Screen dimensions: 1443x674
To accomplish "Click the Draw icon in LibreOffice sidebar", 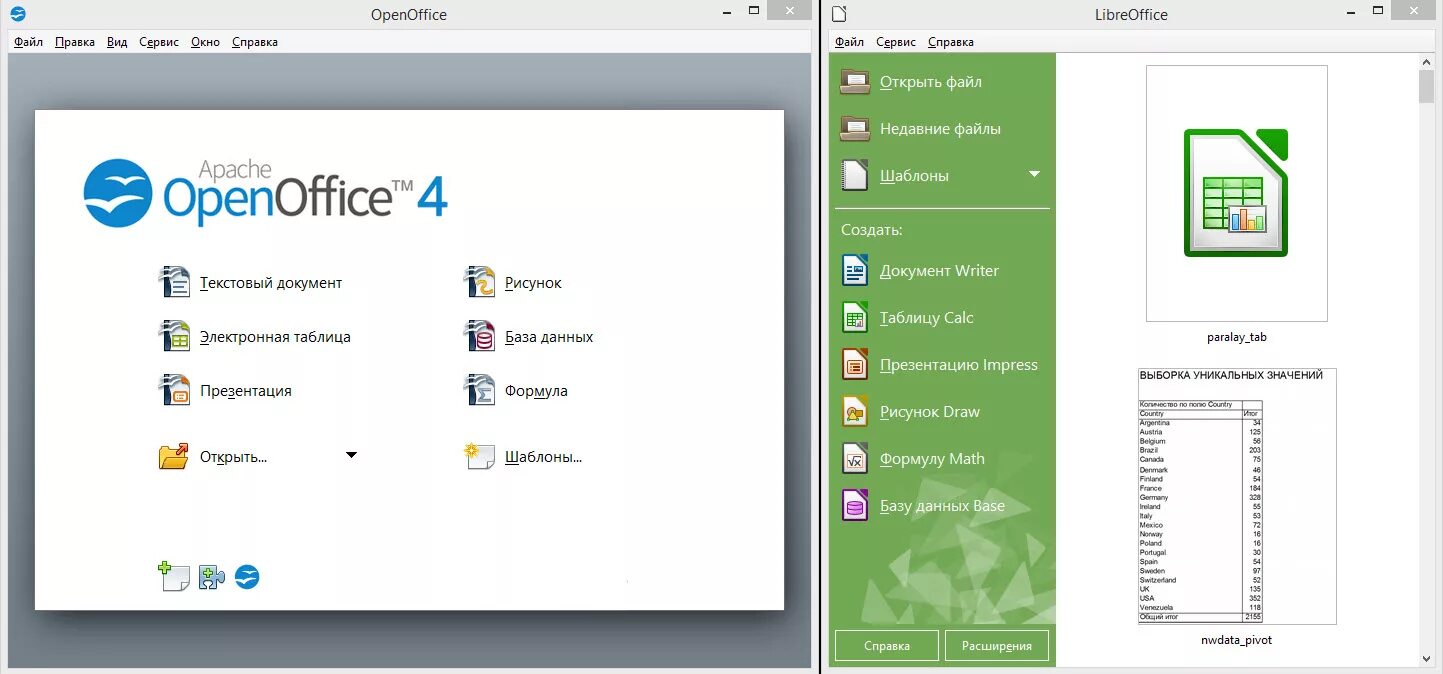I will (x=855, y=411).
